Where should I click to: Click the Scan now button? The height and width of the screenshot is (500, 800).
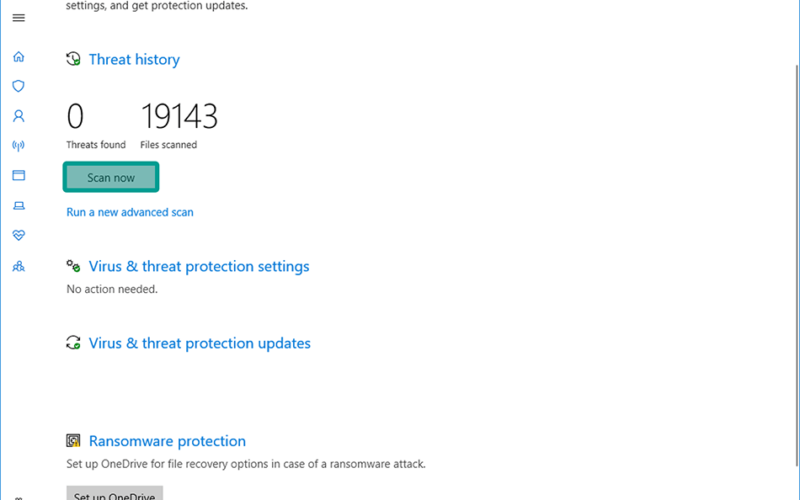(x=111, y=177)
